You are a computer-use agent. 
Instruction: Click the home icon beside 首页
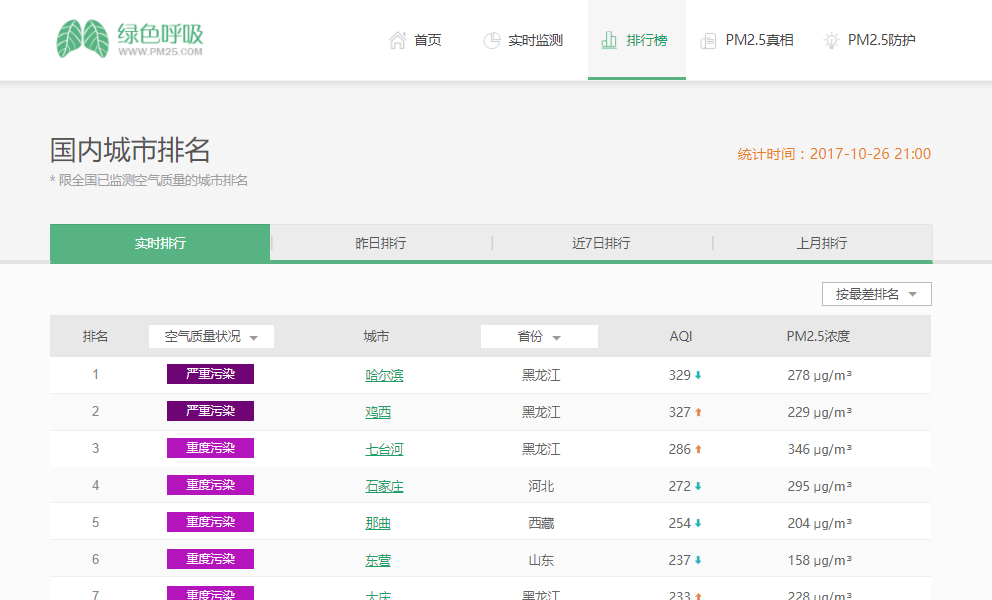[x=397, y=40]
